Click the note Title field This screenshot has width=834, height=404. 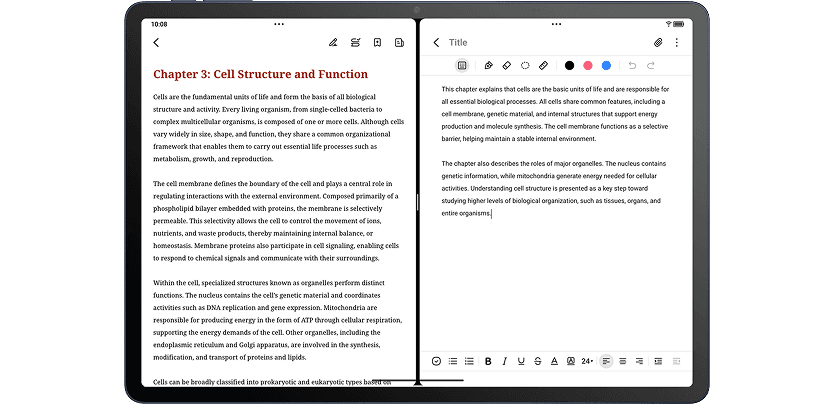pyautogui.click(x=458, y=43)
